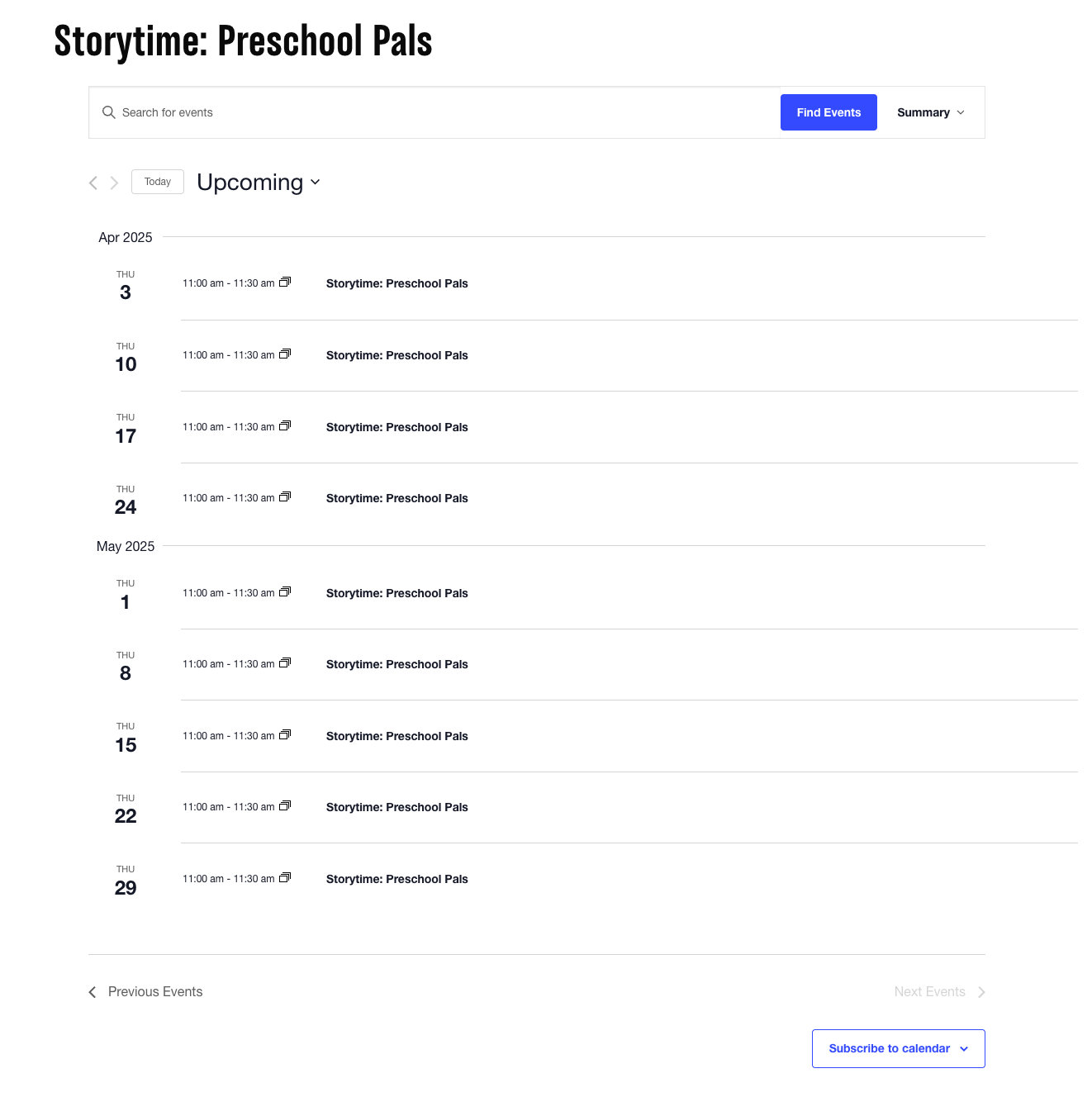Open April 10 Storytime: Preschool Pals event
This screenshot has height=1097, width=1092.
click(x=396, y=355)
